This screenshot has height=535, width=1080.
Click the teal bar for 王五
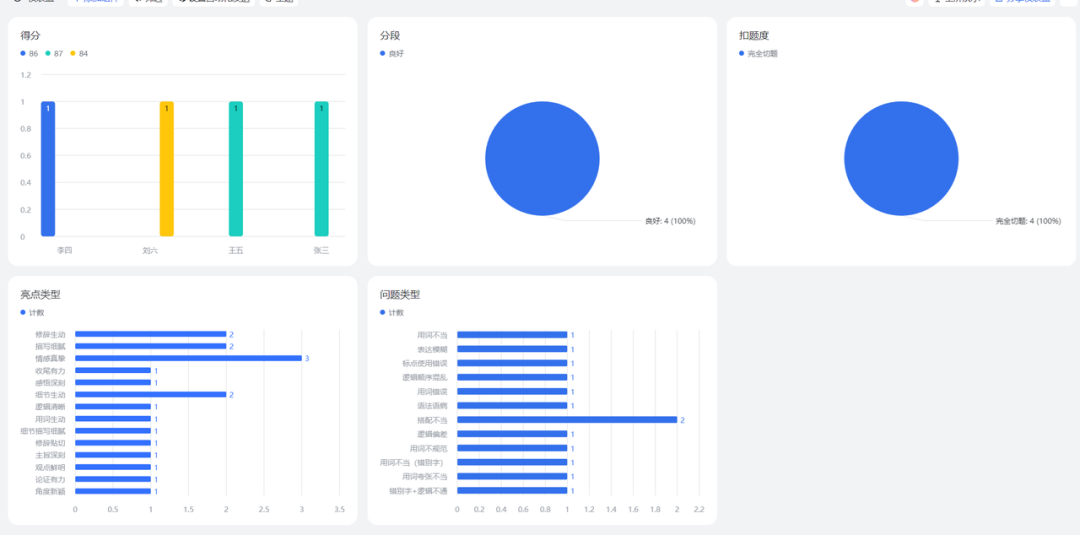tap(236, 169)
